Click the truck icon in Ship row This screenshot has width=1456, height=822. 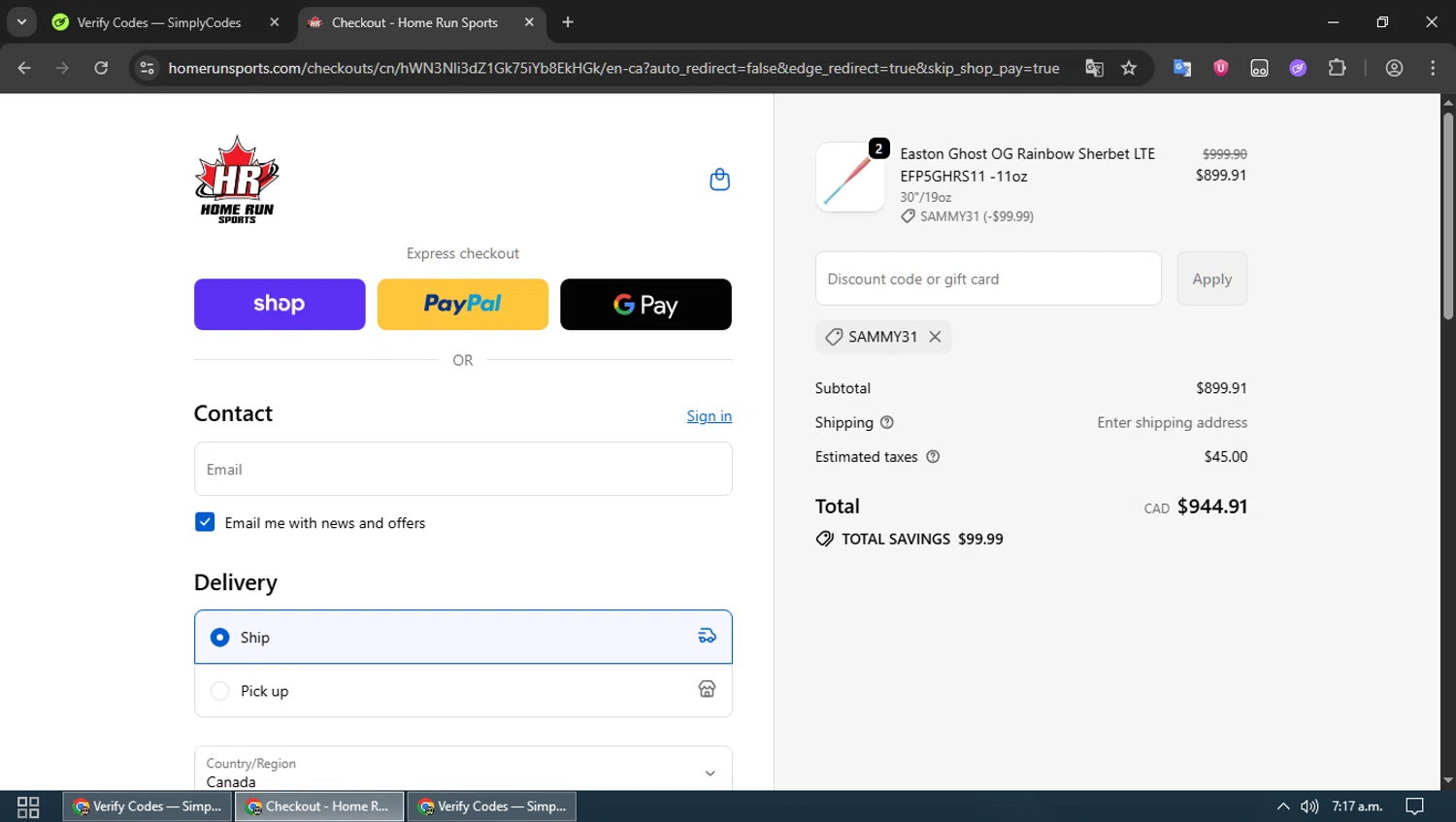click(x=707, y=637)
